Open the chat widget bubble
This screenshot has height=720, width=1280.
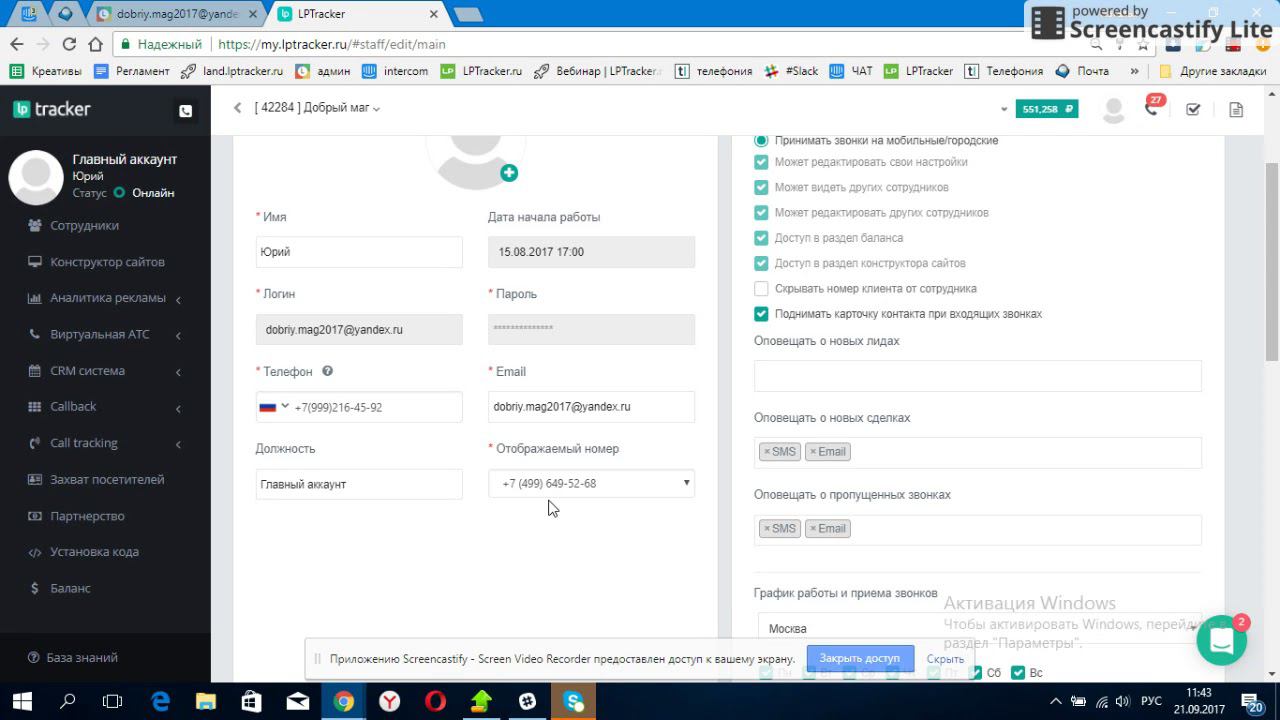click(x=1221, y=642)
